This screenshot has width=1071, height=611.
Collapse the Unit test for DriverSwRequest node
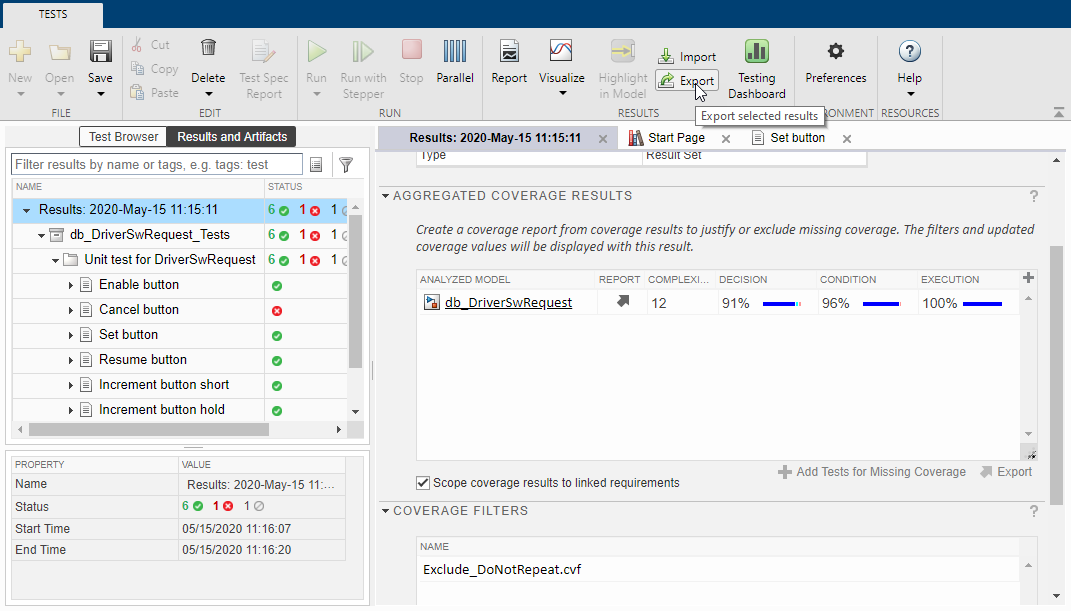click(55, 260)
